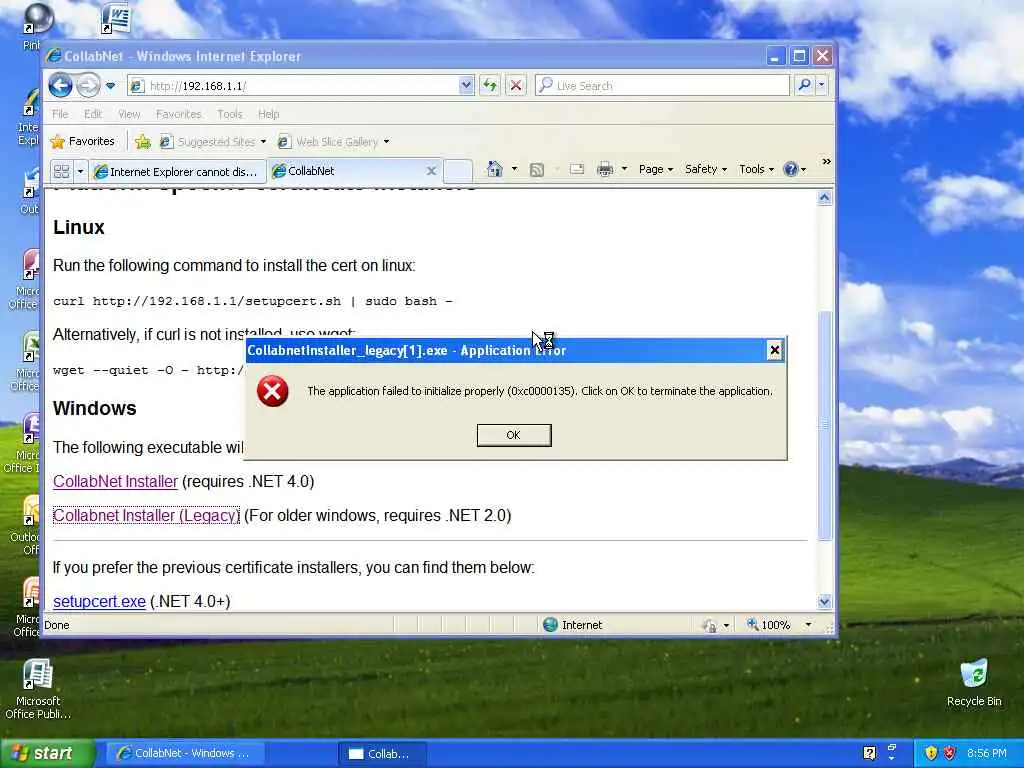1024x768 pixels.
Task: Open the Safety command menu
Action: tap(705, 169)
